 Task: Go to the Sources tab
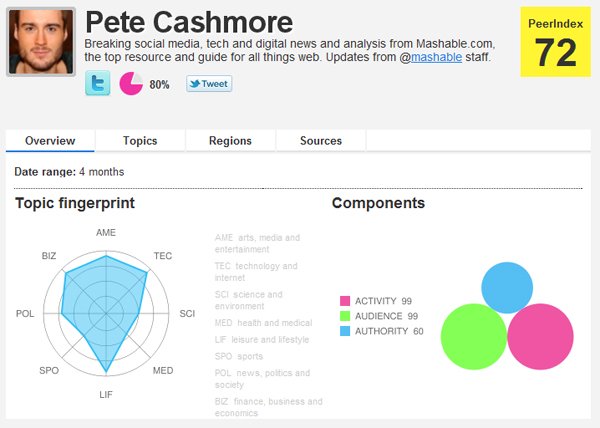click(321, 141)
